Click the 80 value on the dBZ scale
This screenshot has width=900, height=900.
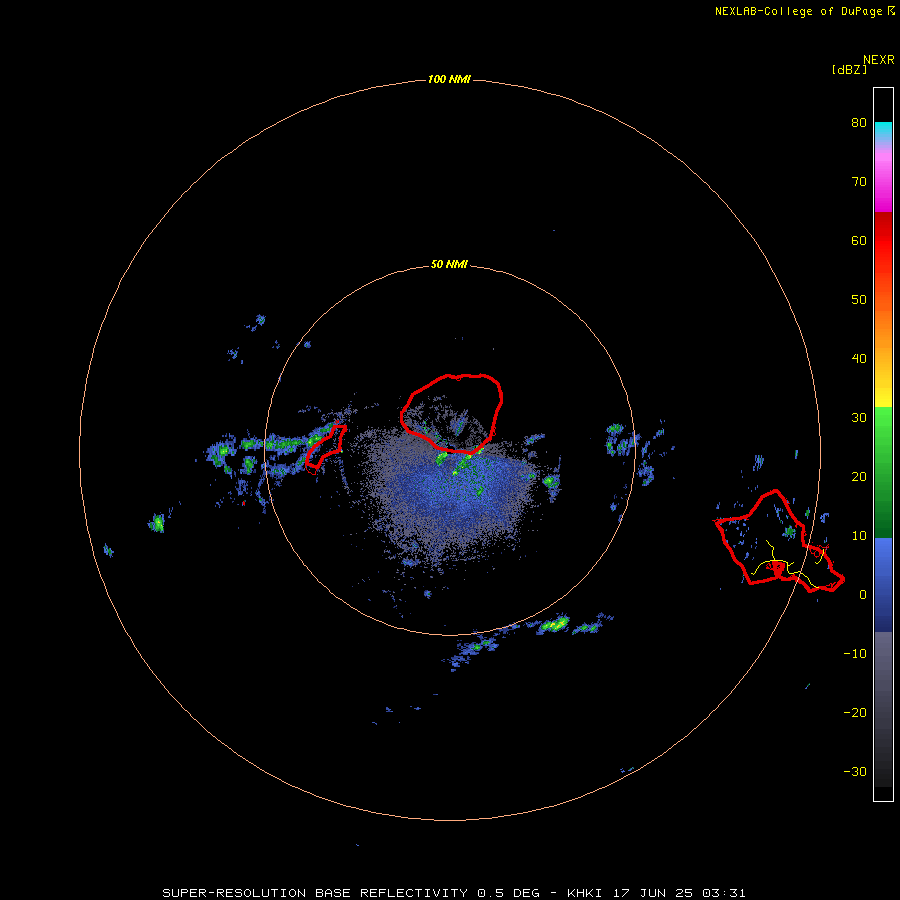coord(859,123)
